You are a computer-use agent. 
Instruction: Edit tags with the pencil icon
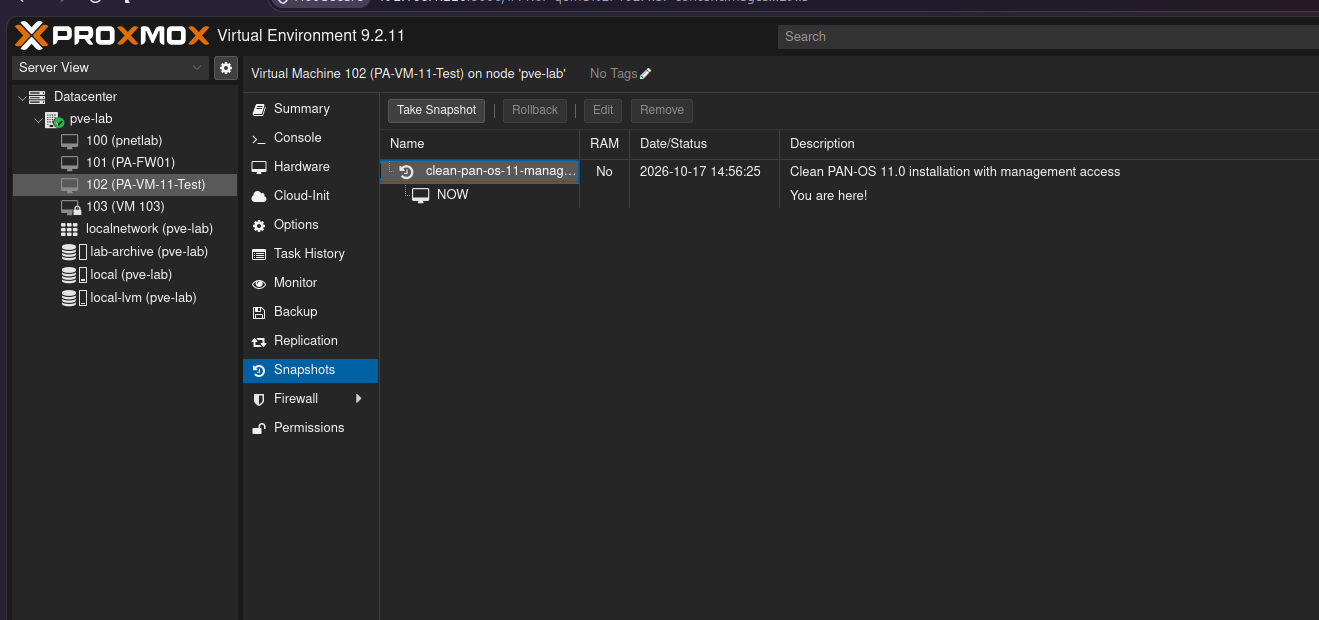[x=646, y=74]
